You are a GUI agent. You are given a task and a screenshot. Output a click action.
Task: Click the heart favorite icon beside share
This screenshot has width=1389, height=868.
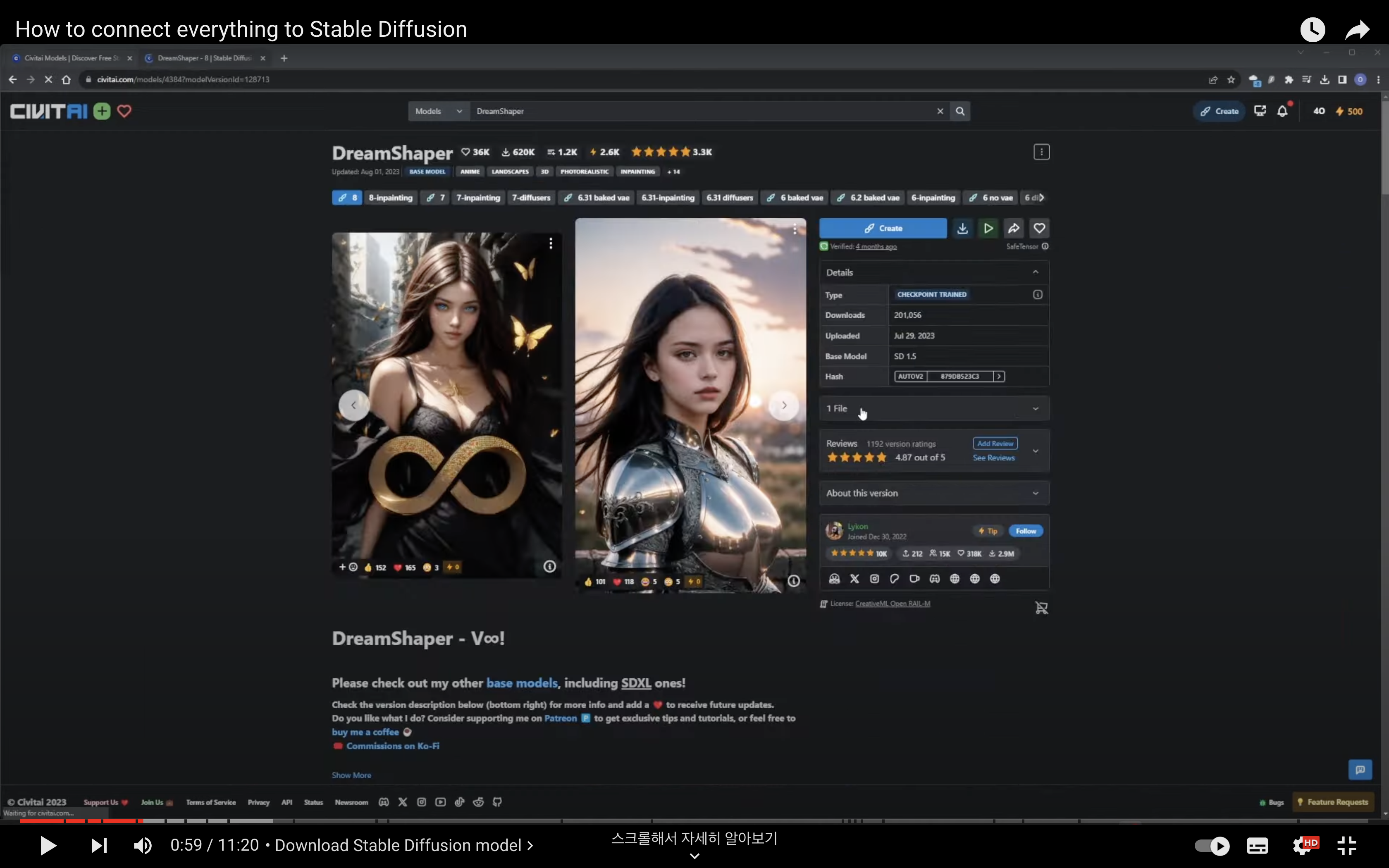pos(1039,229)
